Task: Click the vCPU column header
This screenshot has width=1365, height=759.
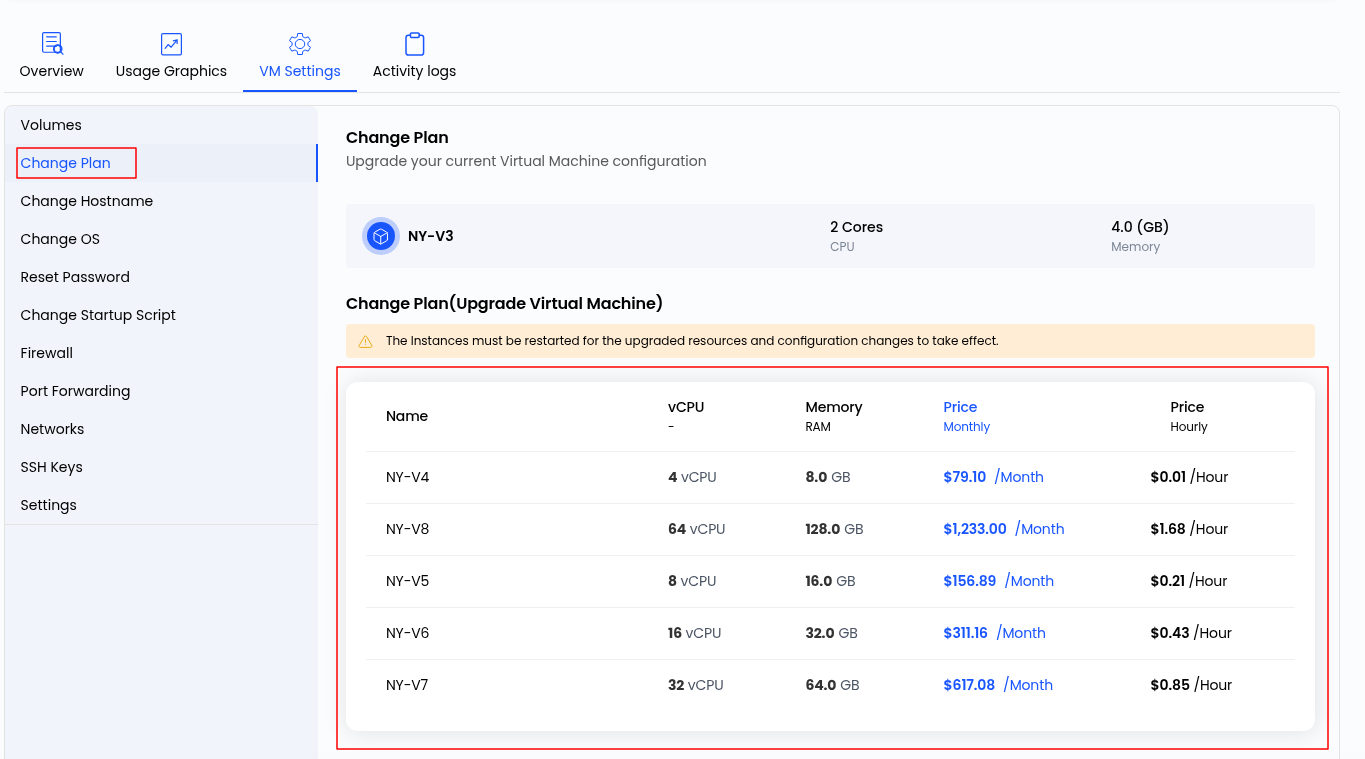Action: click(686, 416)
